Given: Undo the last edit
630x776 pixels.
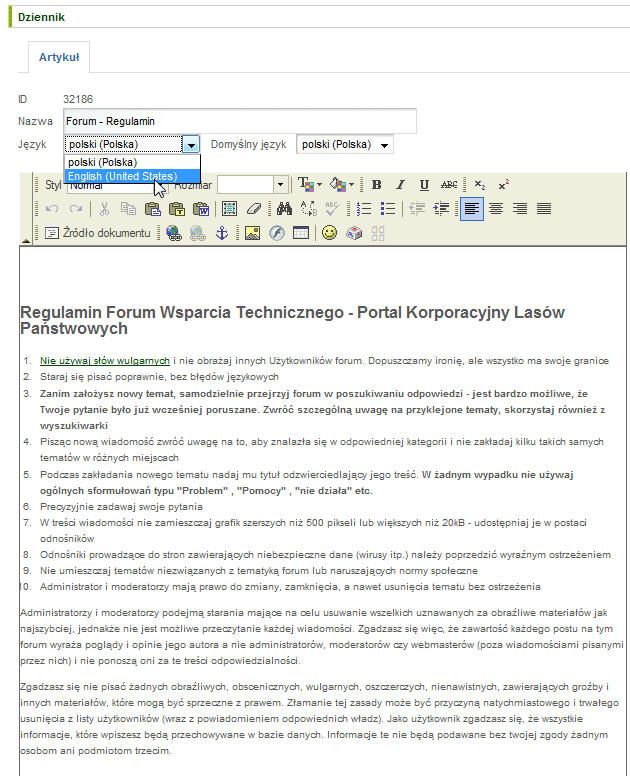Looking at the screenshot, I should coord(52,209).
